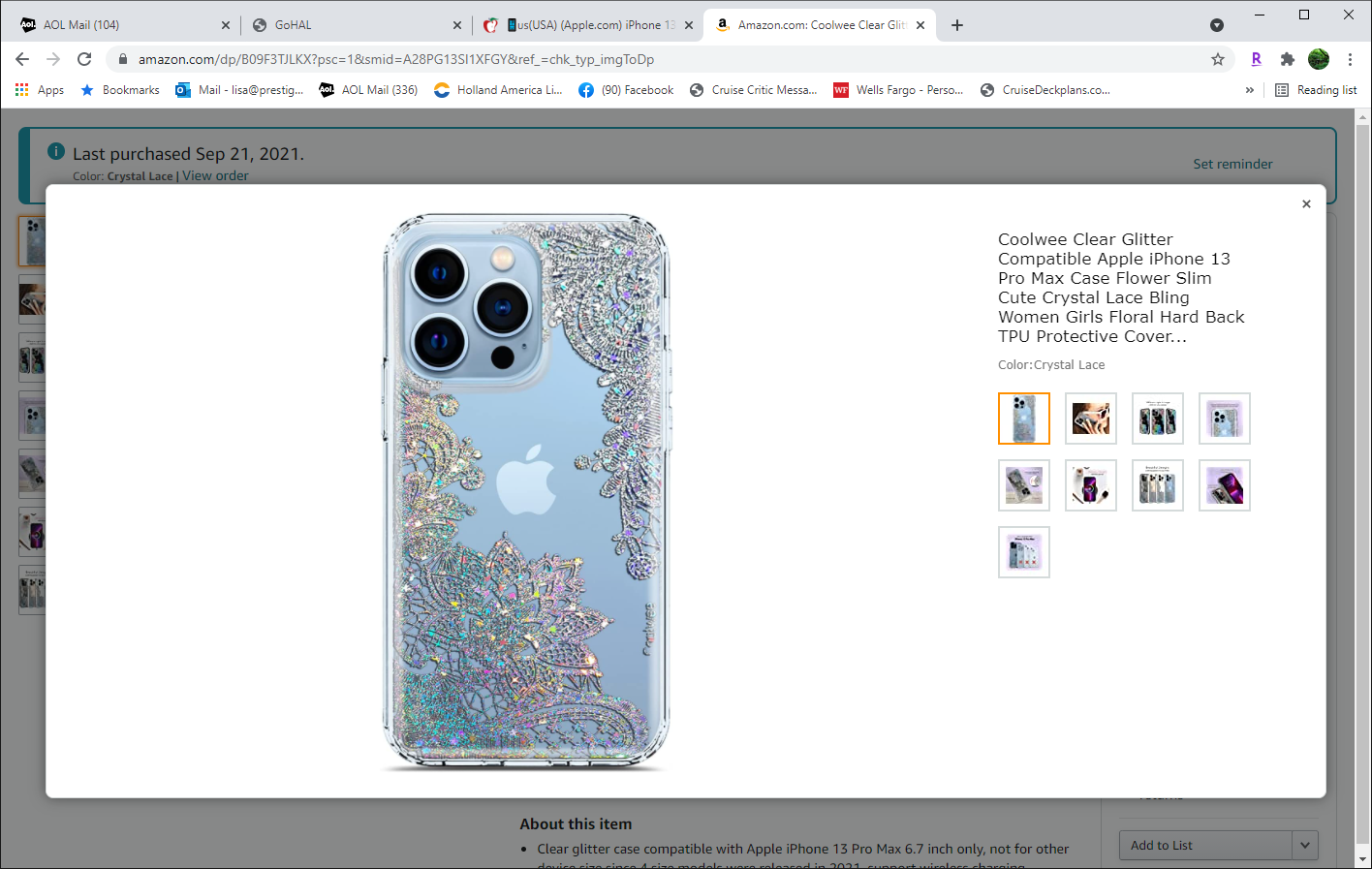This screenshot has height=869, width=1372.
Task: Reload the current Amazon page
Action: pos(84,59)
